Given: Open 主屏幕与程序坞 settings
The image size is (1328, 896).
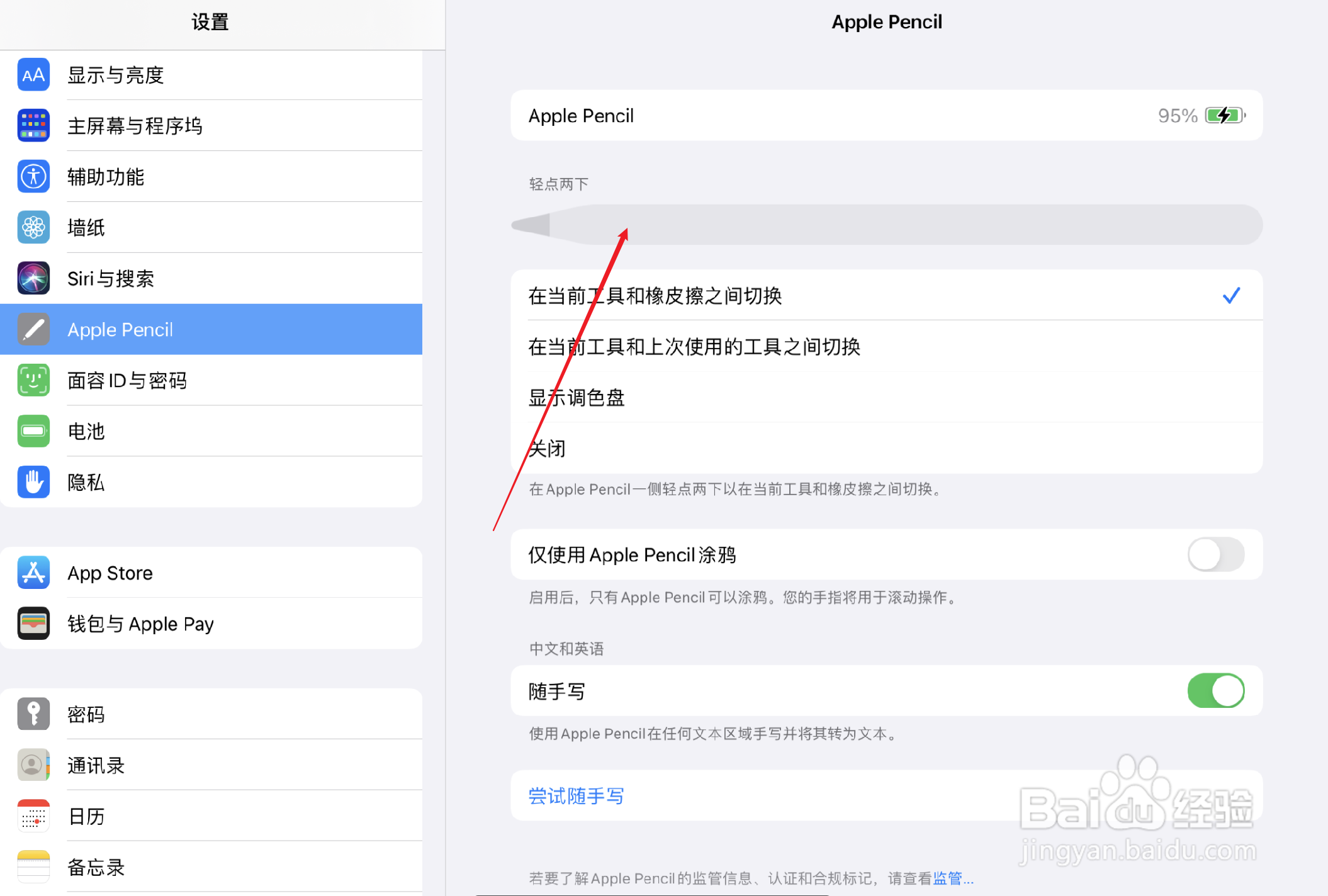Looking at the screenshot, I should coord(211,126).
